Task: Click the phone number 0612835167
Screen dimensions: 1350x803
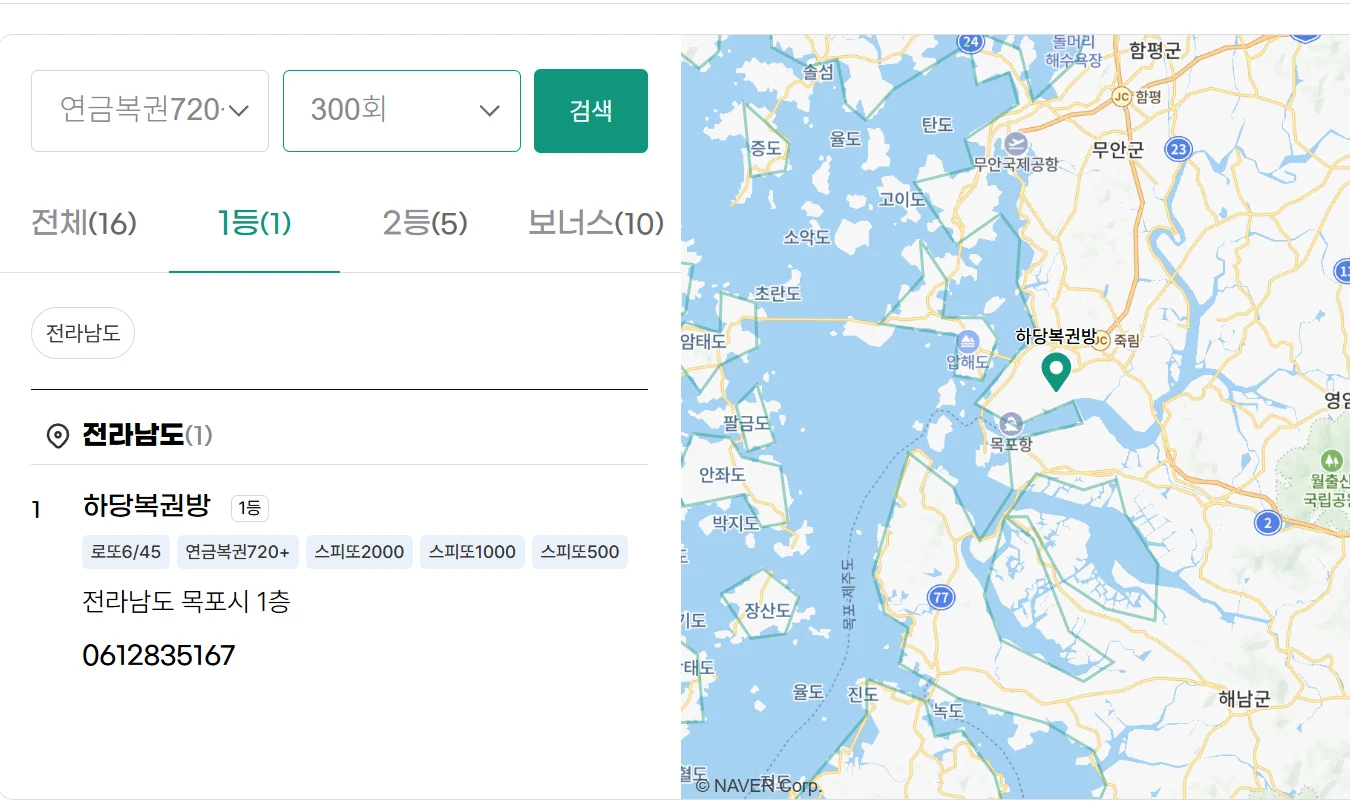Action: 159,656
